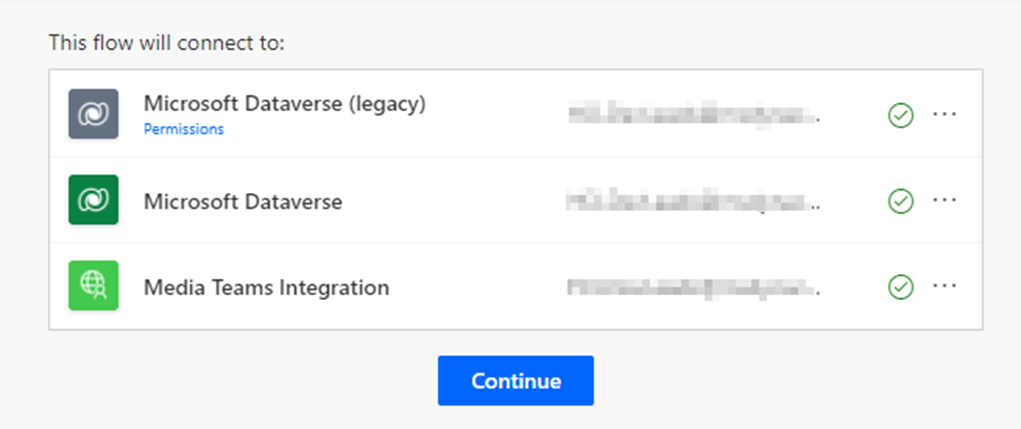Click the "This flow will connect to:" heading
Screen dimensions: 1021x429
[x=167, y=44]
